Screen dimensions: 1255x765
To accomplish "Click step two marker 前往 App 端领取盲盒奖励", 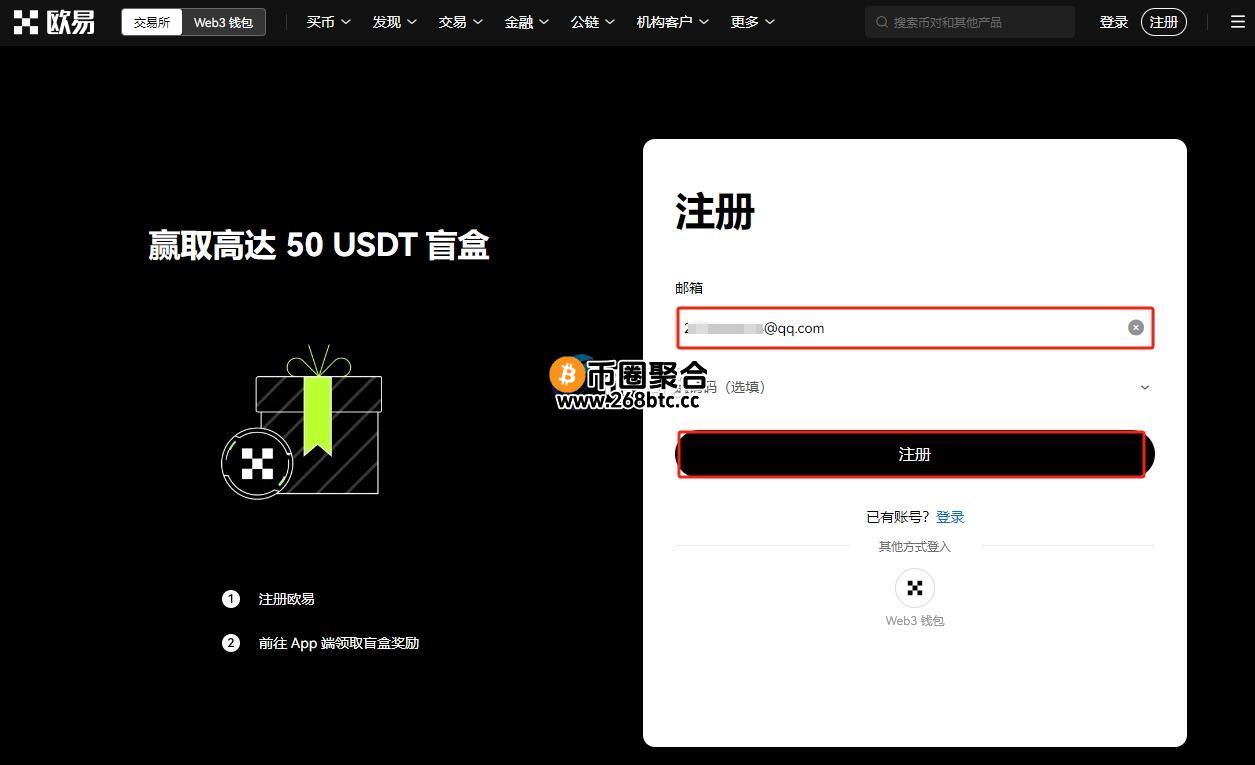I will point(231,643).
